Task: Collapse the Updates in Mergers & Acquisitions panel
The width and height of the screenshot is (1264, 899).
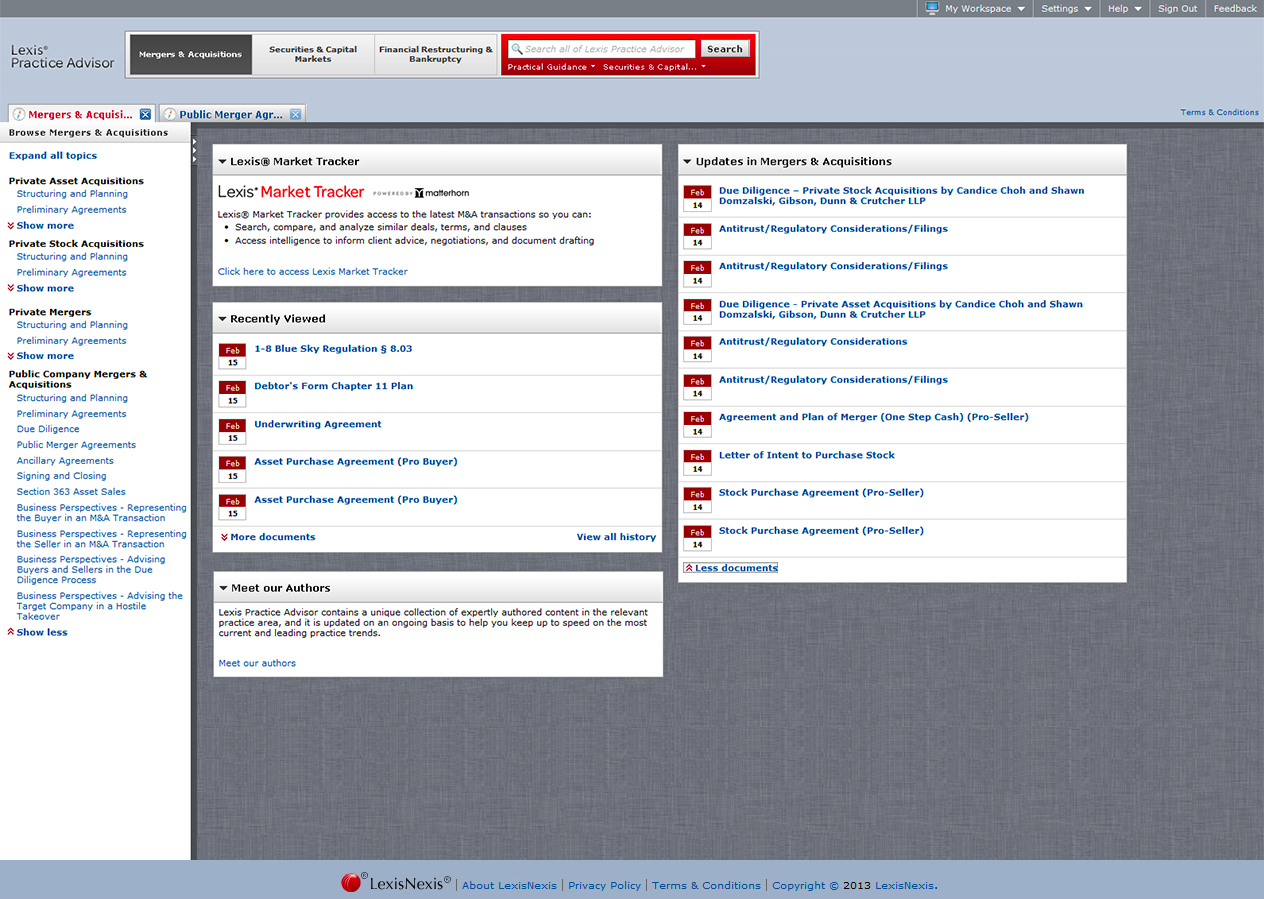Action: [688, 161]
